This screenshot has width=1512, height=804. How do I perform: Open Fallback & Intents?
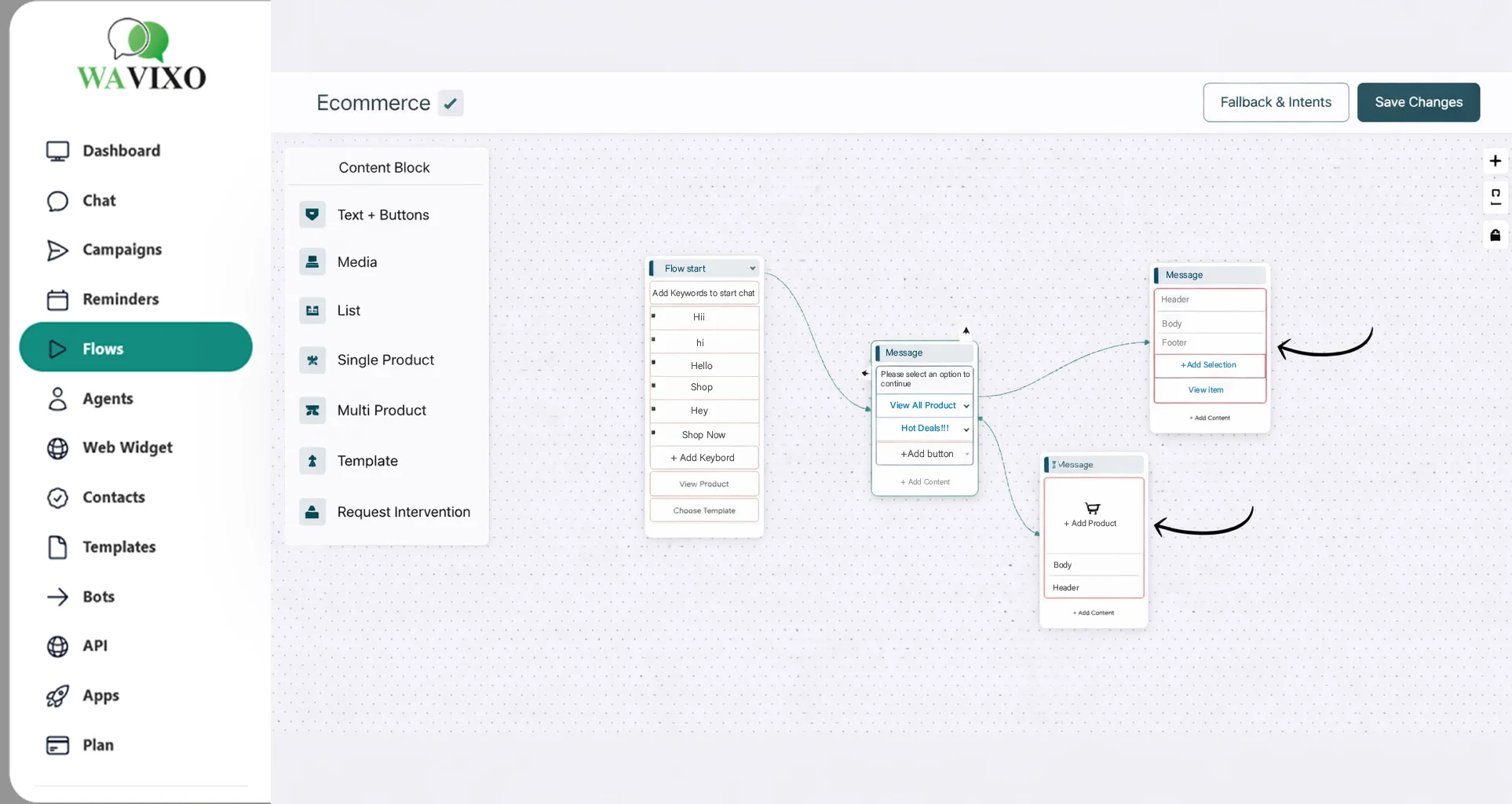(1275, 102)
